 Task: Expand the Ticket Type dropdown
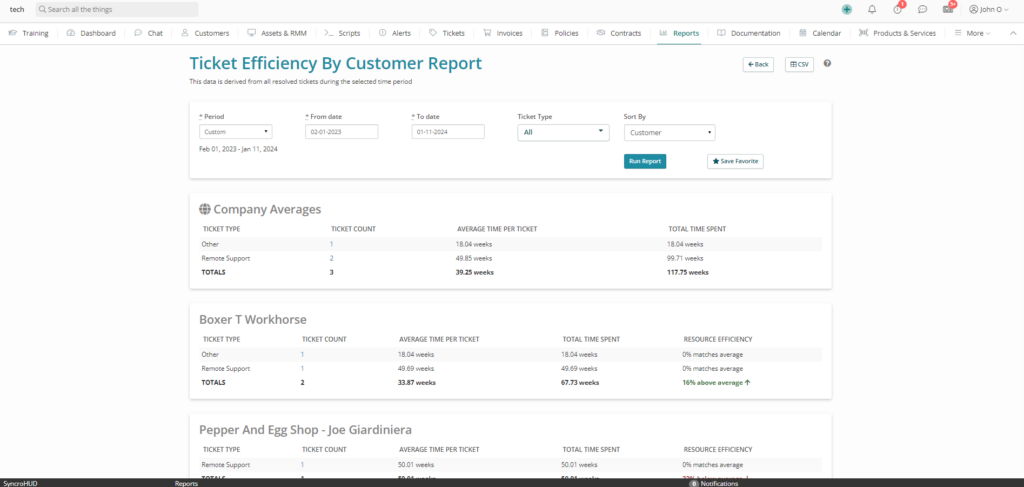563,132
